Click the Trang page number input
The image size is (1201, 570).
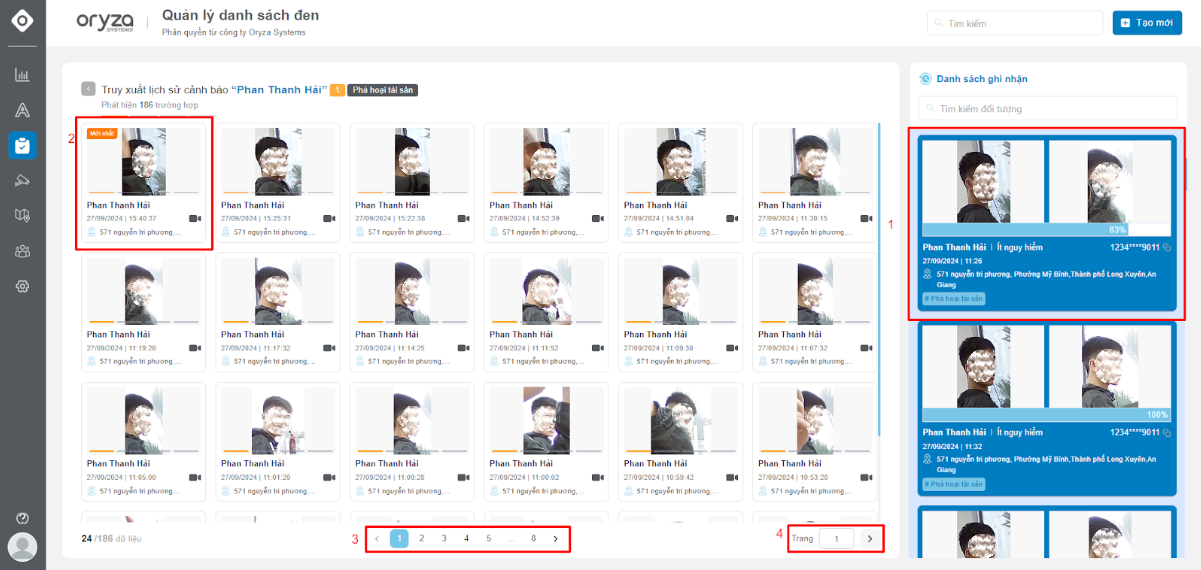[x=836, y=539]
